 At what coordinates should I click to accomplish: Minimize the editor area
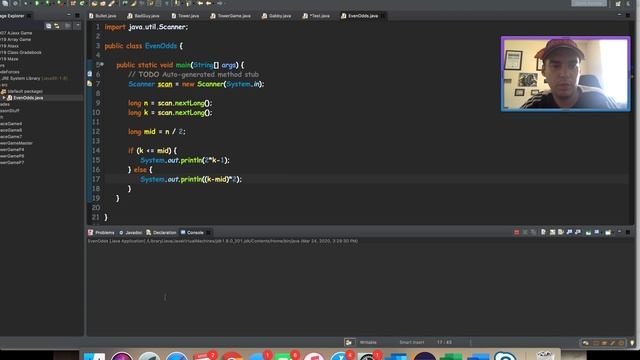tap(619, 15)
